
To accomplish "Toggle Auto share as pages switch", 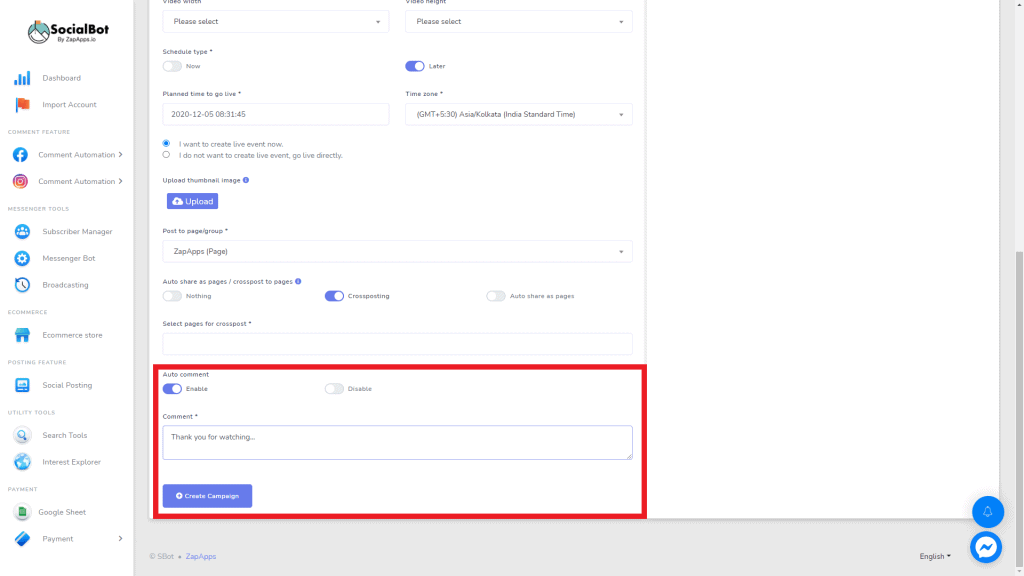I will coord(496,296).
